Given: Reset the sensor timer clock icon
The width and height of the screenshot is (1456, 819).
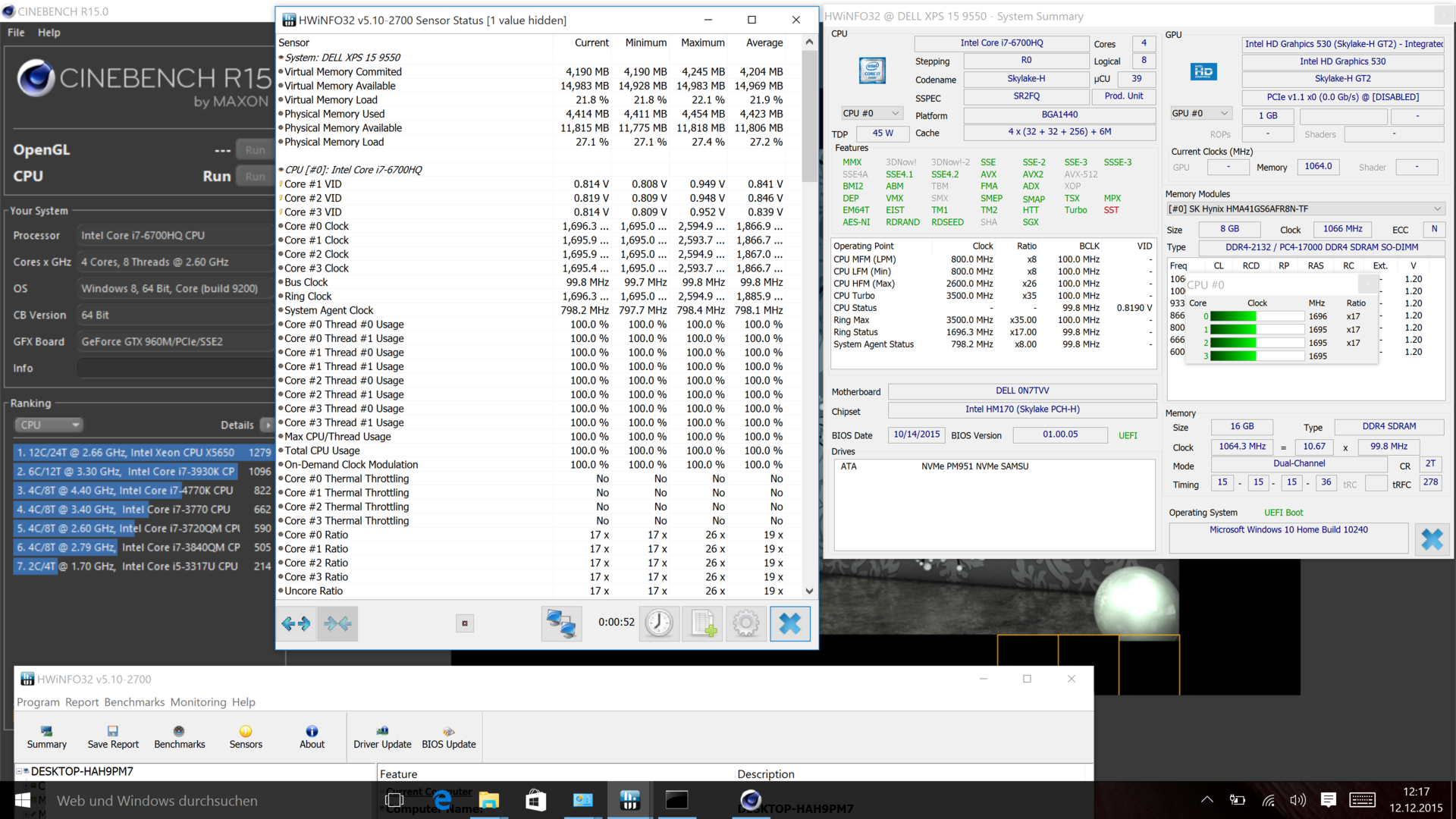Looking at the screenshot, I should tap(658, 623).
